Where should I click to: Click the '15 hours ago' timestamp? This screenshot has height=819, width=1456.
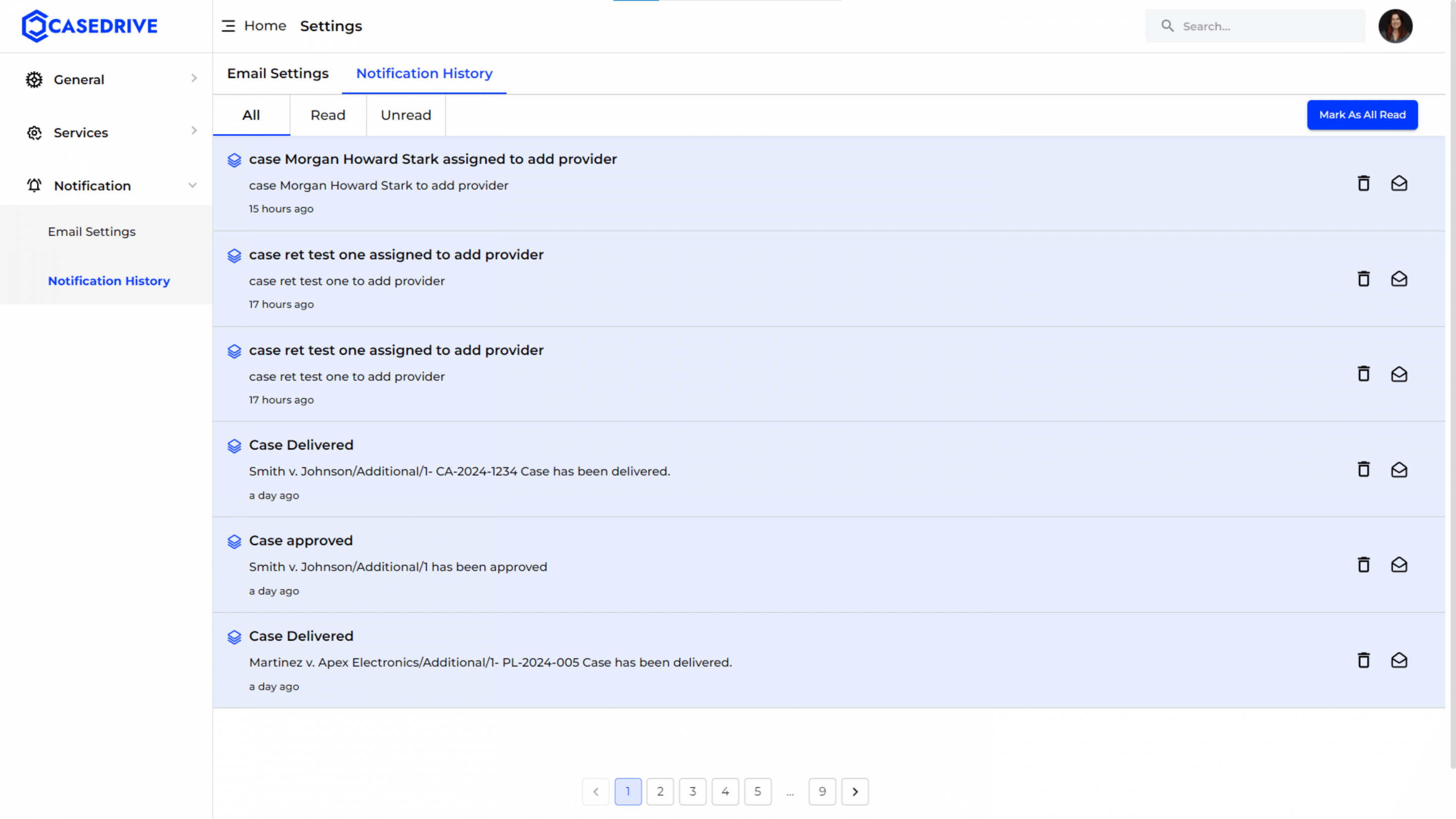[x=281, y=209]
